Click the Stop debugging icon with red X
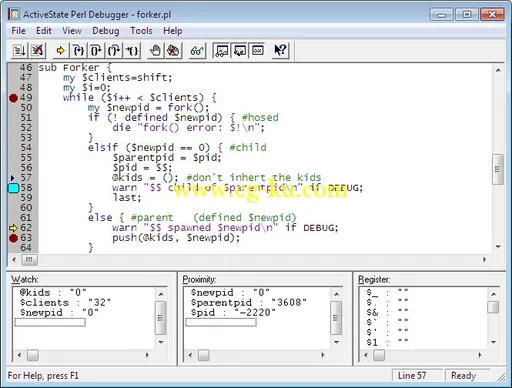512x388 pixels. tap(37, 51)
